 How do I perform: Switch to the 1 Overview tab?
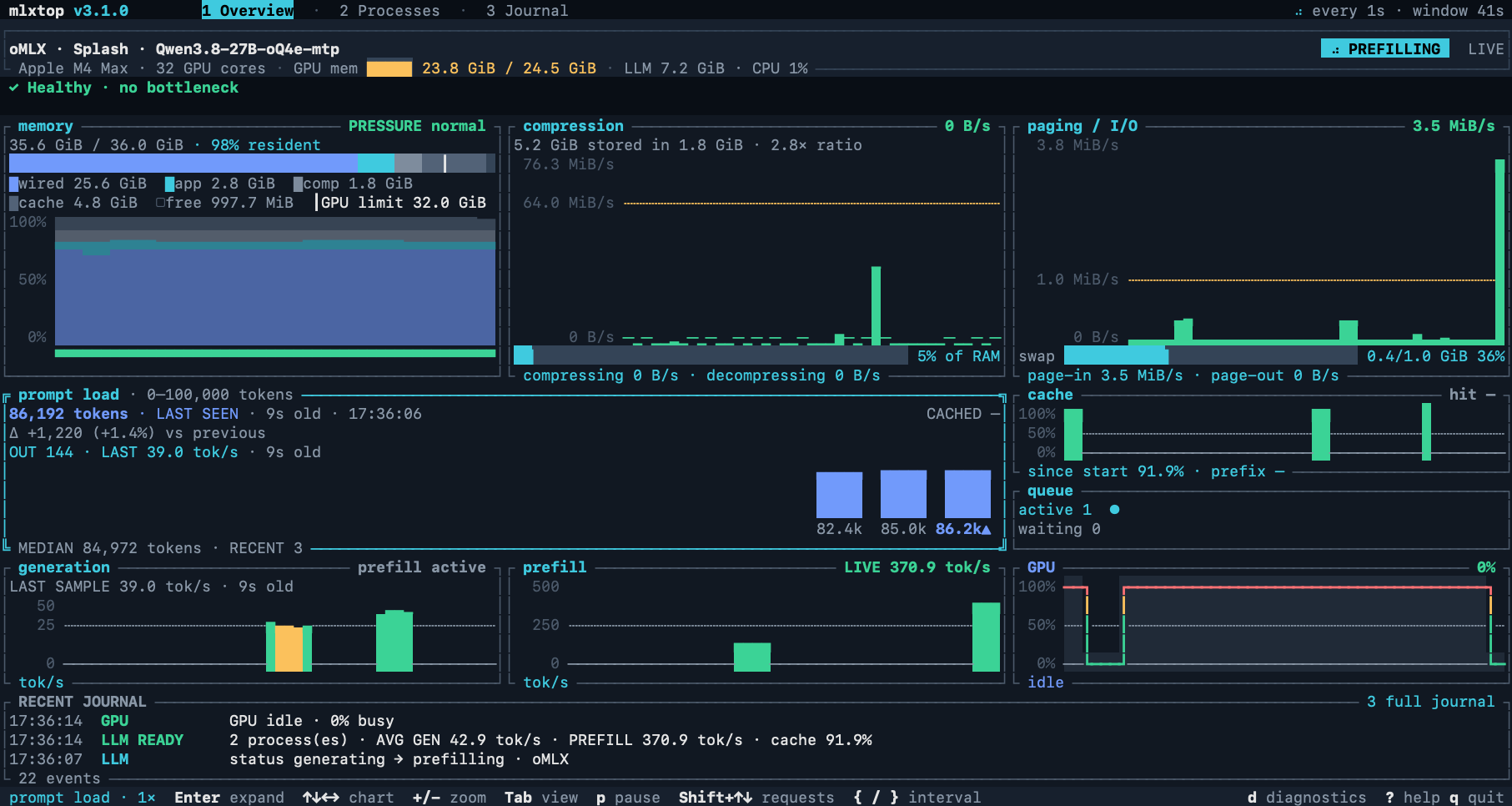(x=248, y=11)
